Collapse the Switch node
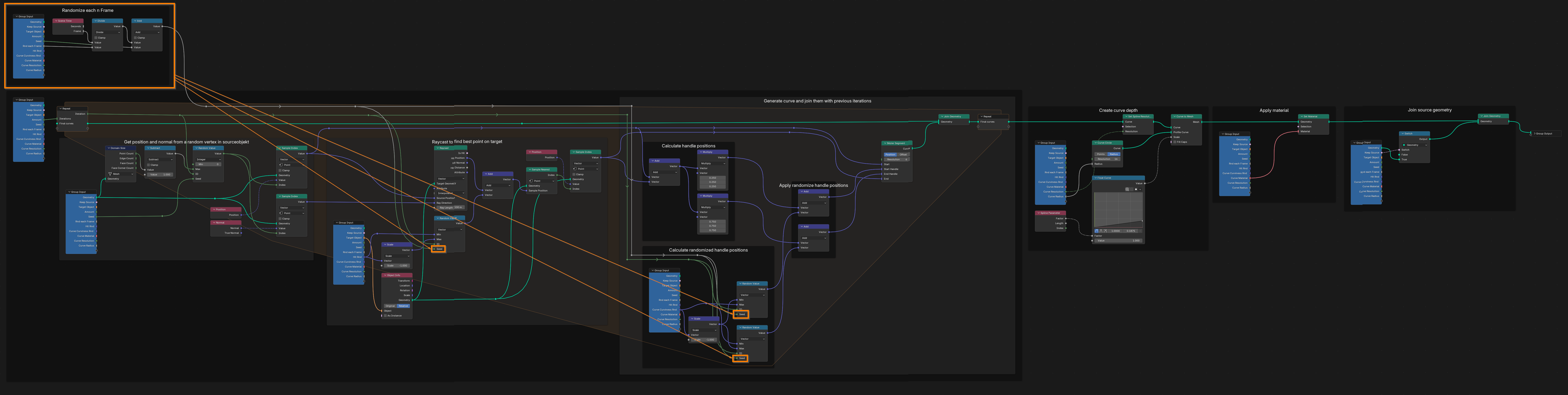Image resolution: width=1568 pixels, height=395 pixels. [x=1403, y=134]
